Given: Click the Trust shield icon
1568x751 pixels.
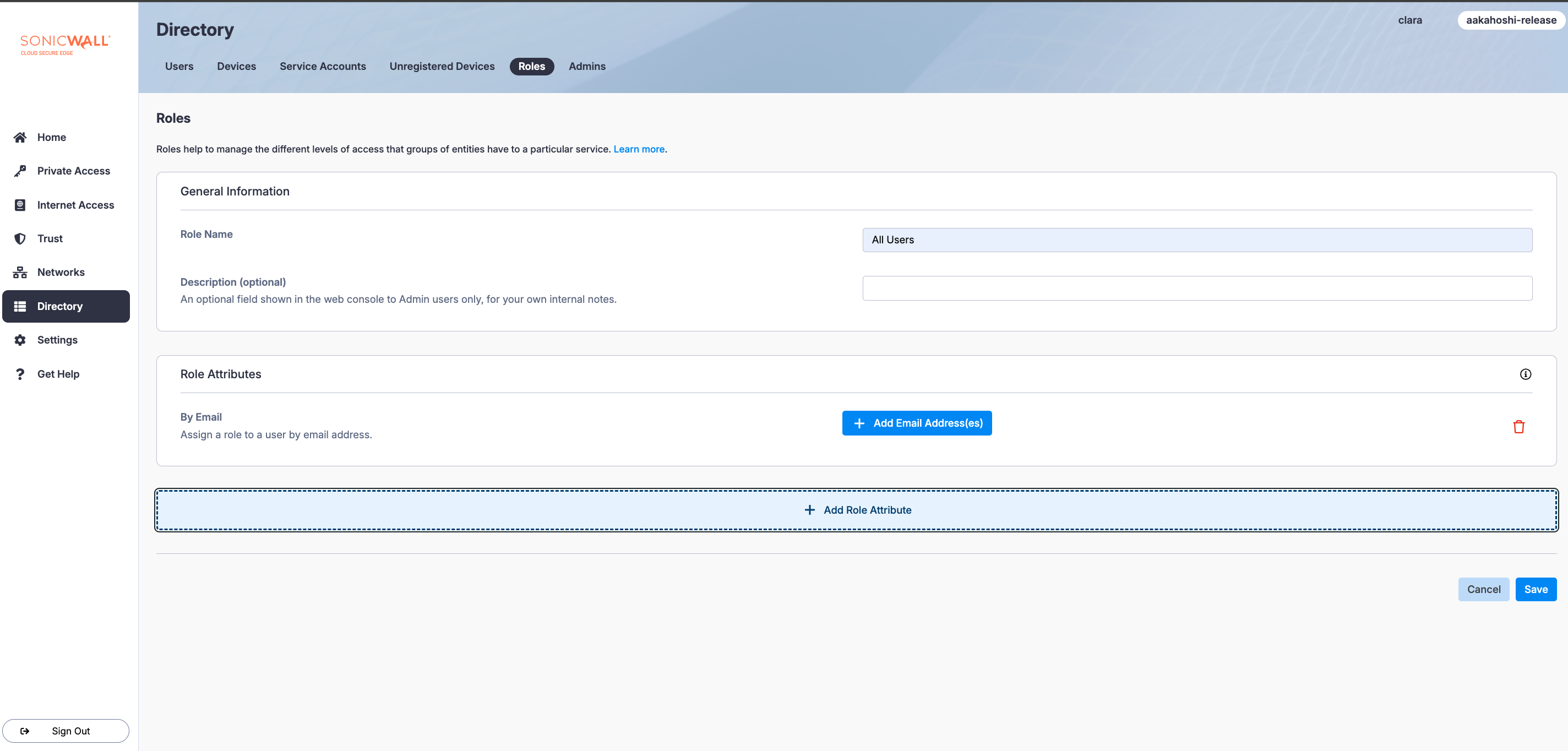Looking at the screenshot, I should point(20,238).
